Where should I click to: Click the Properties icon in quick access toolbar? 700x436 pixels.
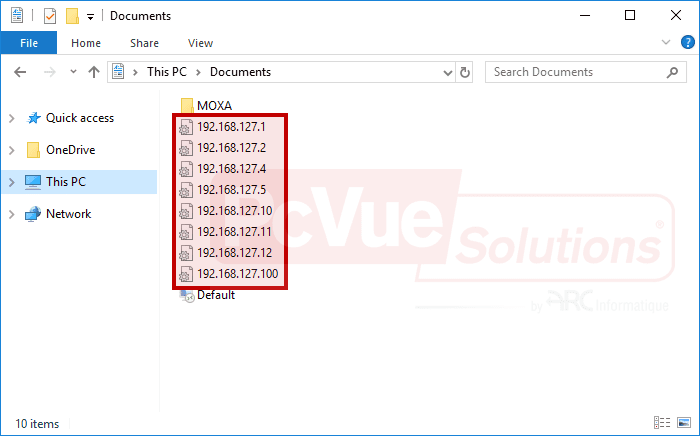(49, 16)
